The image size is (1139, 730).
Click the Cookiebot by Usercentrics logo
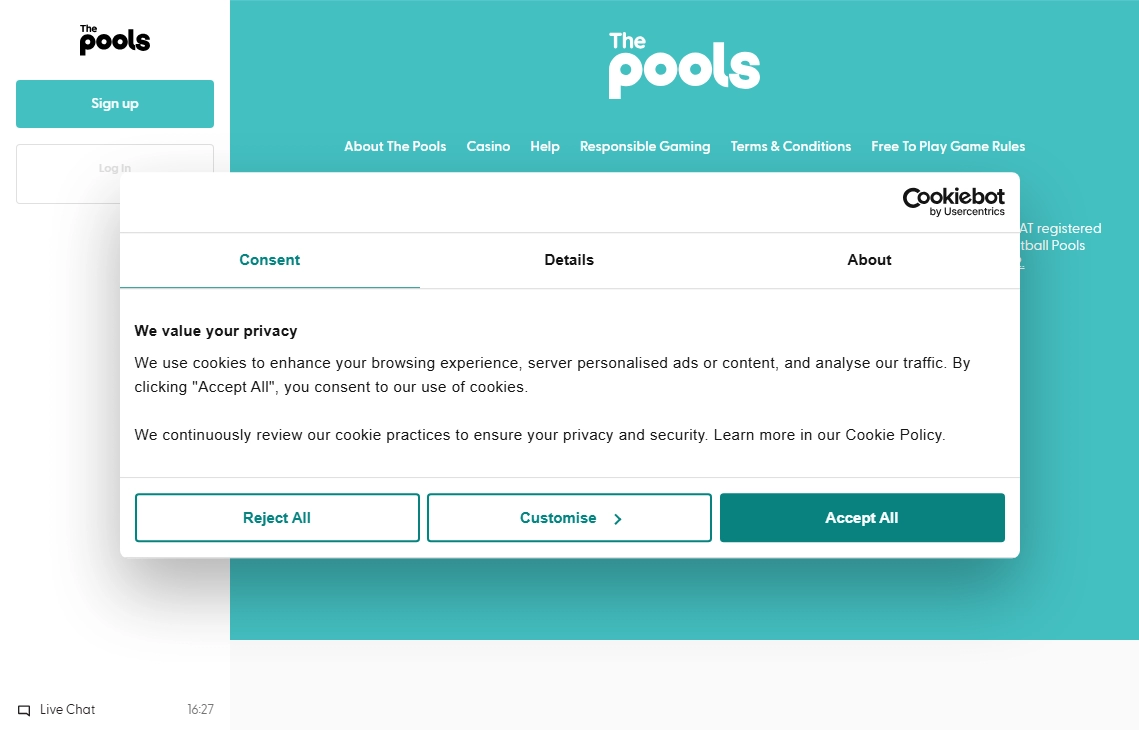[x=953, y=201]
